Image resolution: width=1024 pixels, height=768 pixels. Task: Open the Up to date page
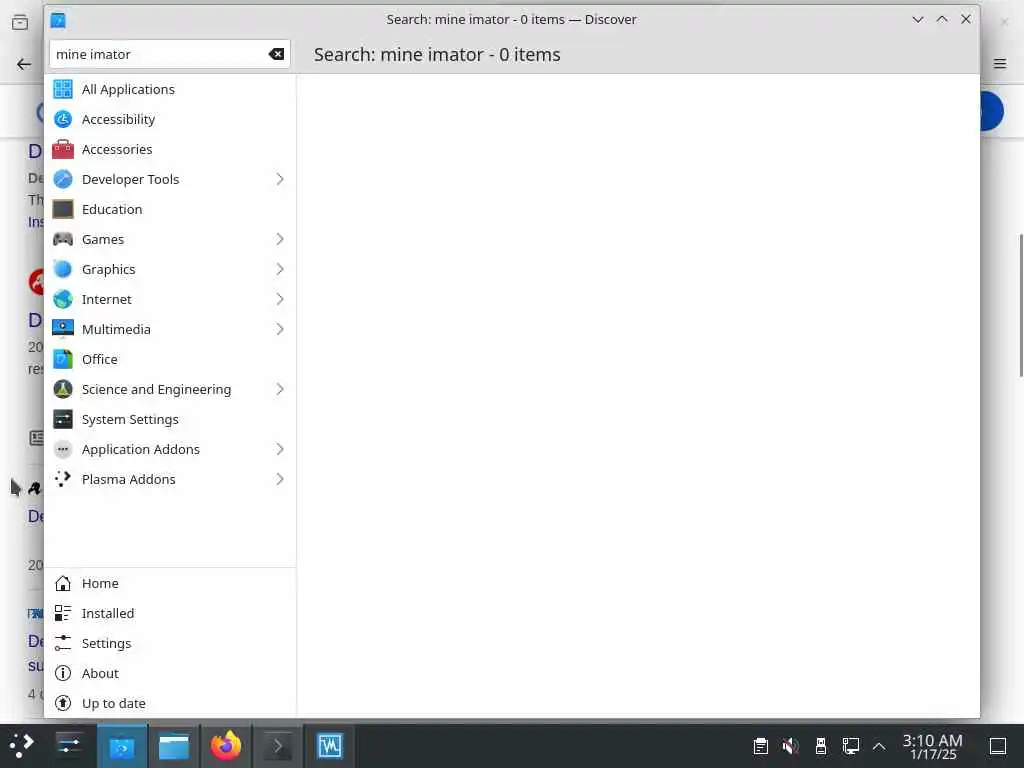tap(170, 703)
